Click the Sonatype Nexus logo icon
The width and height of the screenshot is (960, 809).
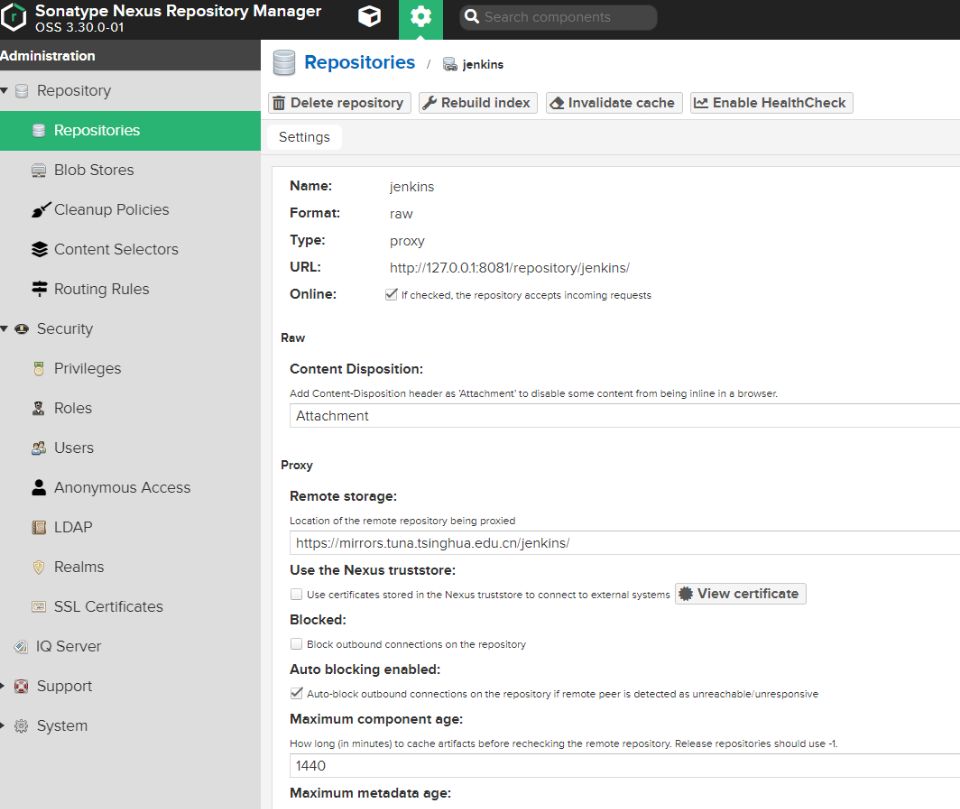pyautogui.click(x=13, y=17)
